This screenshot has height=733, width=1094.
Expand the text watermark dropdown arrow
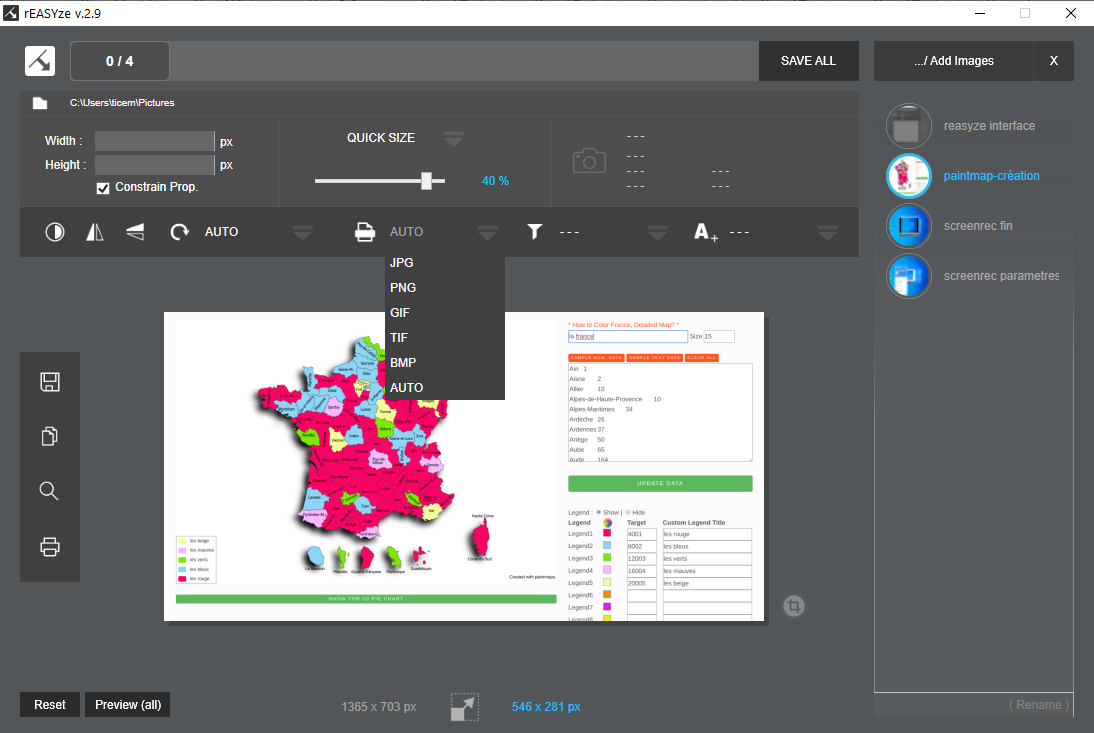pos(827,232)
